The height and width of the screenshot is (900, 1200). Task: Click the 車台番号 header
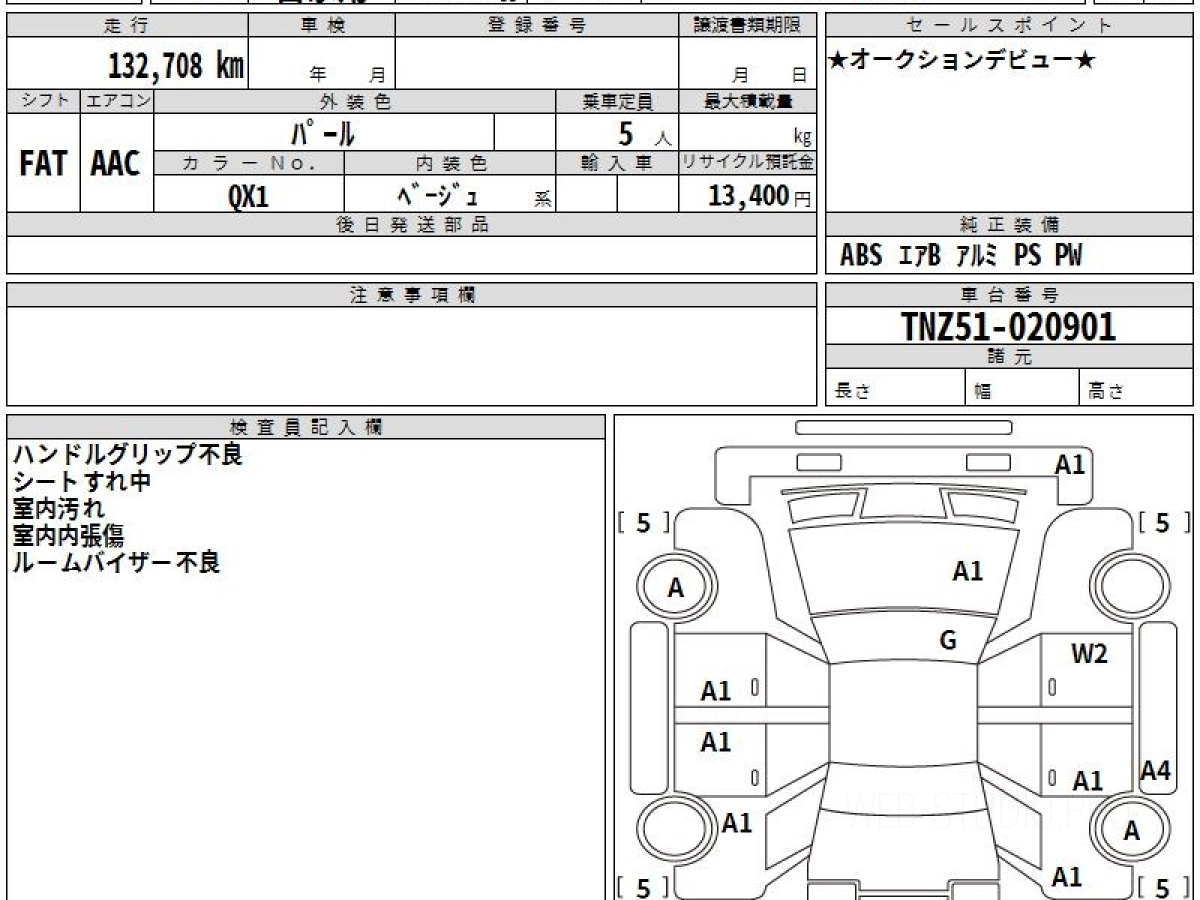(x=1009, y=295)
